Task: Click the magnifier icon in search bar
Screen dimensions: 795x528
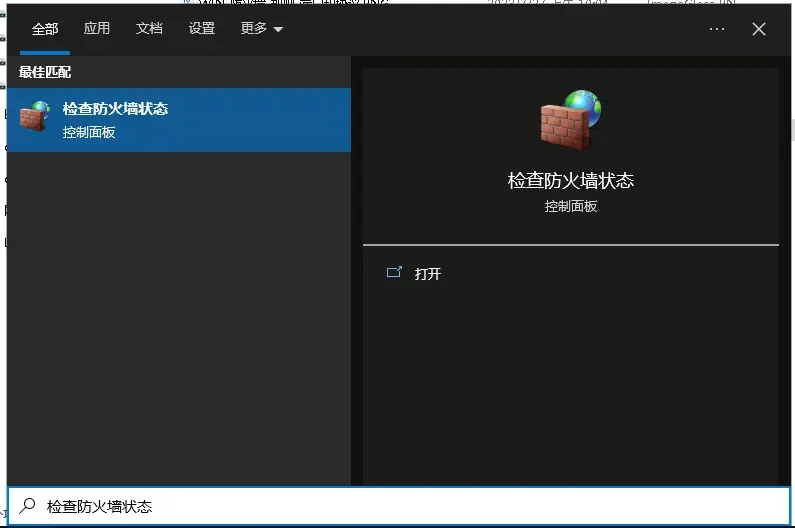Action: tap(28, 507)
